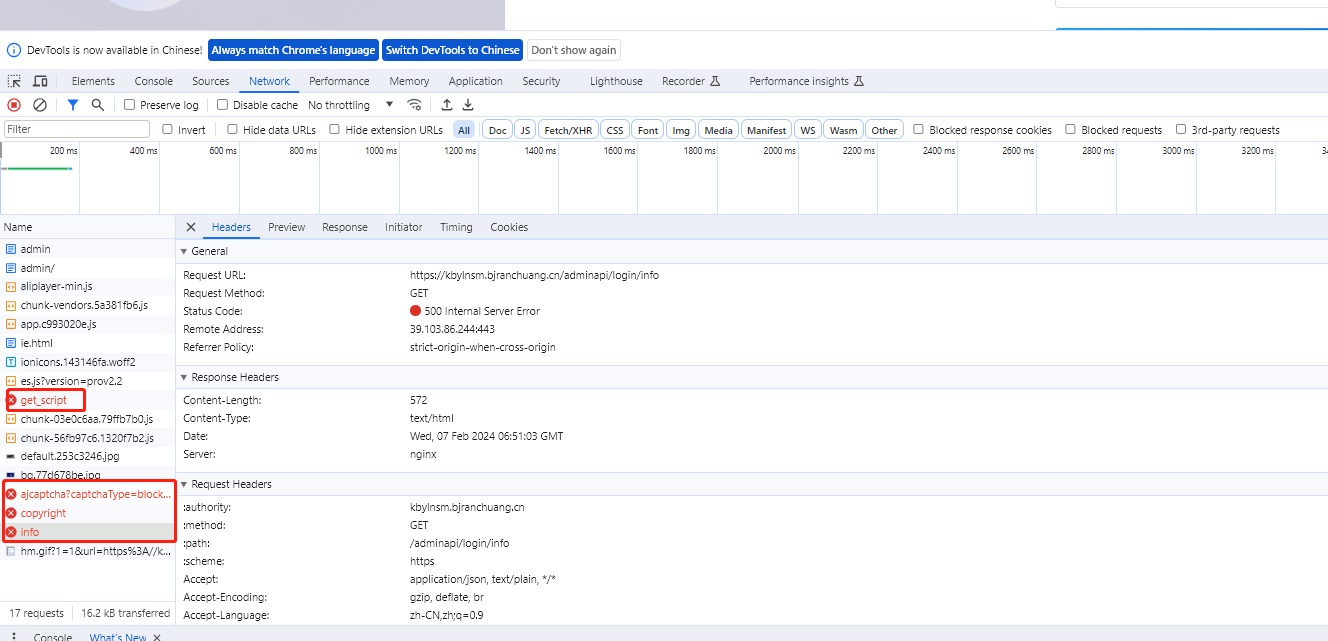Click Don't show again button
This screenshot has width=1328, height=641.
click(x=574, y=50)
